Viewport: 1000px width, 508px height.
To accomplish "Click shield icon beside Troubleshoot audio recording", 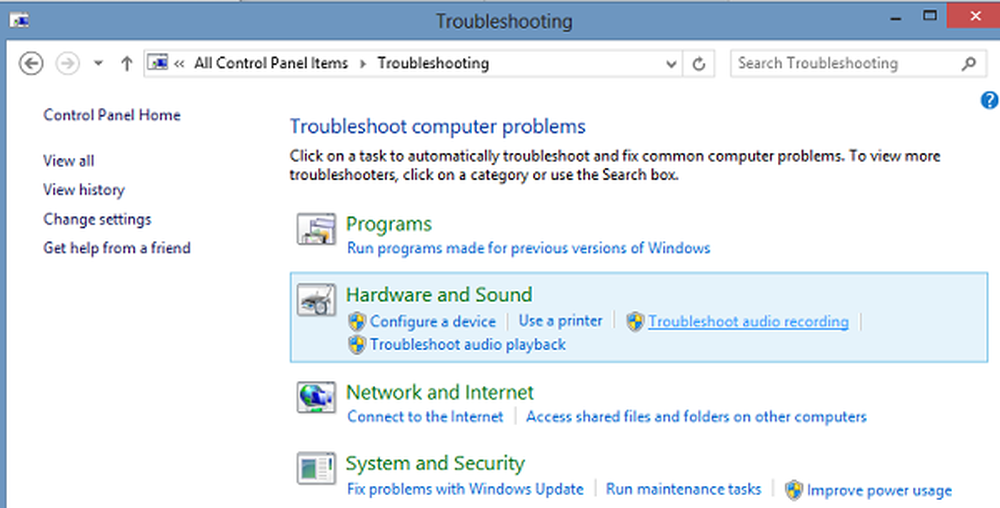I will [x=635, y=321].
